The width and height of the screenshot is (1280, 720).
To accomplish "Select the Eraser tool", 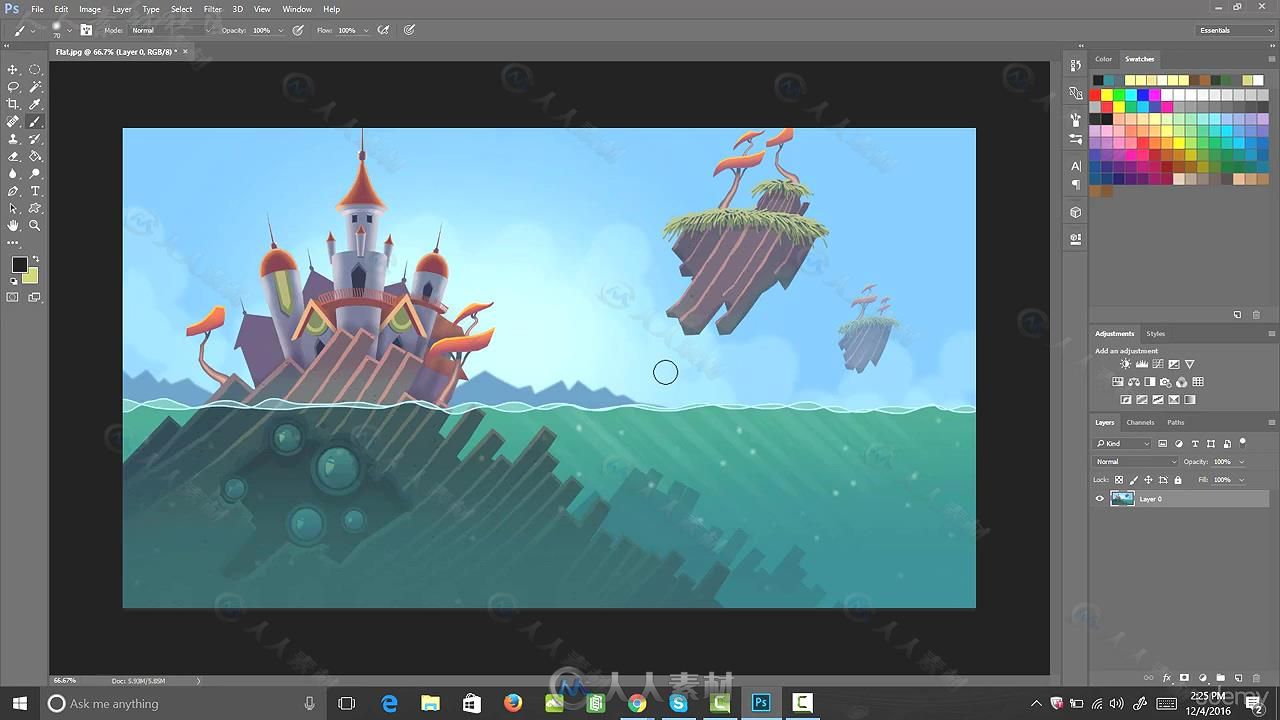I will coord(13,156).
